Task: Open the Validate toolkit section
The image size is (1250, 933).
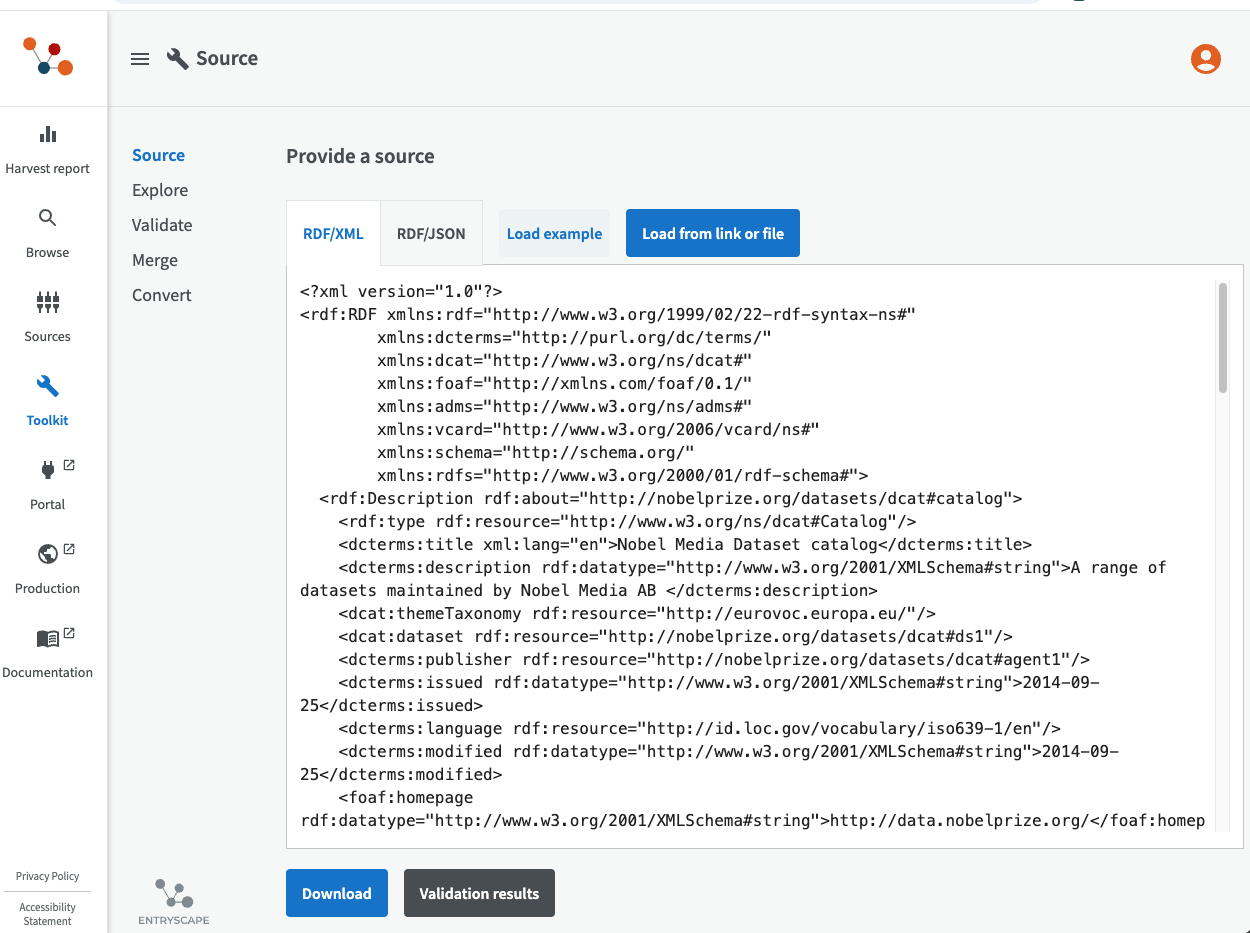Action: [162, 225]
